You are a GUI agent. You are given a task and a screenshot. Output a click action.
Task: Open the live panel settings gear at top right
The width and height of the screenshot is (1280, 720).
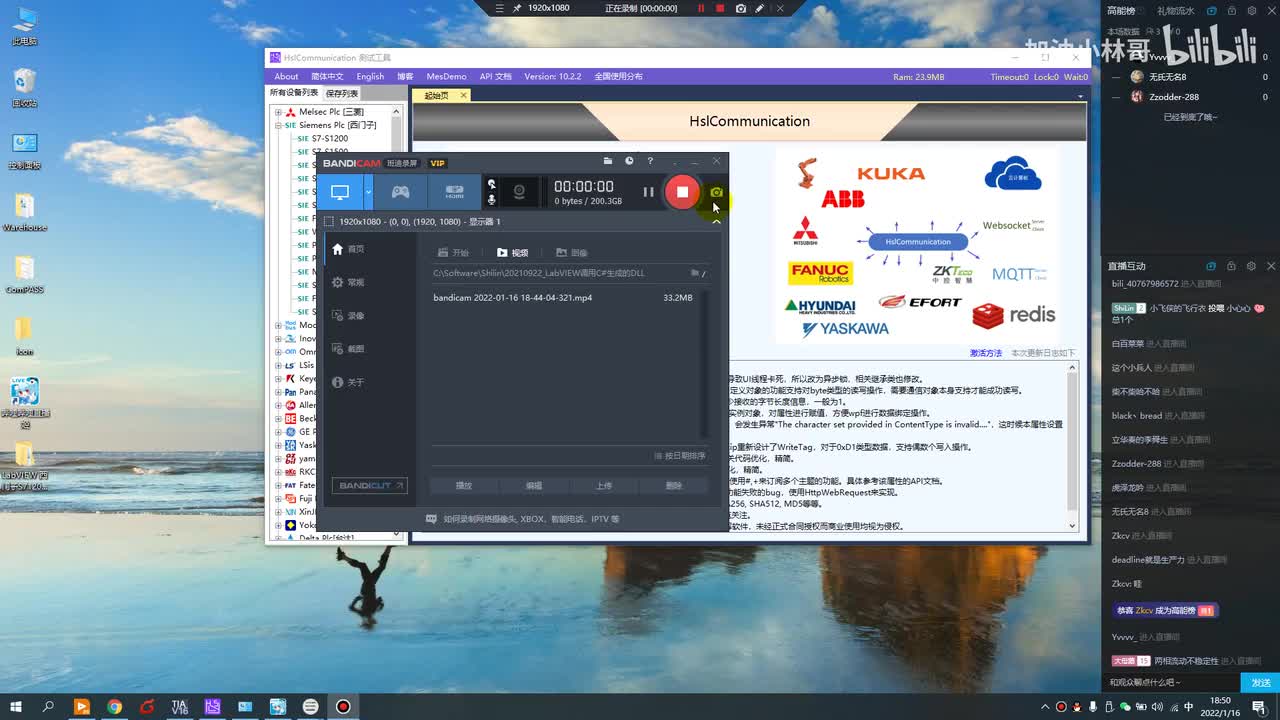pyautogui.click(x=1250, y=11)
